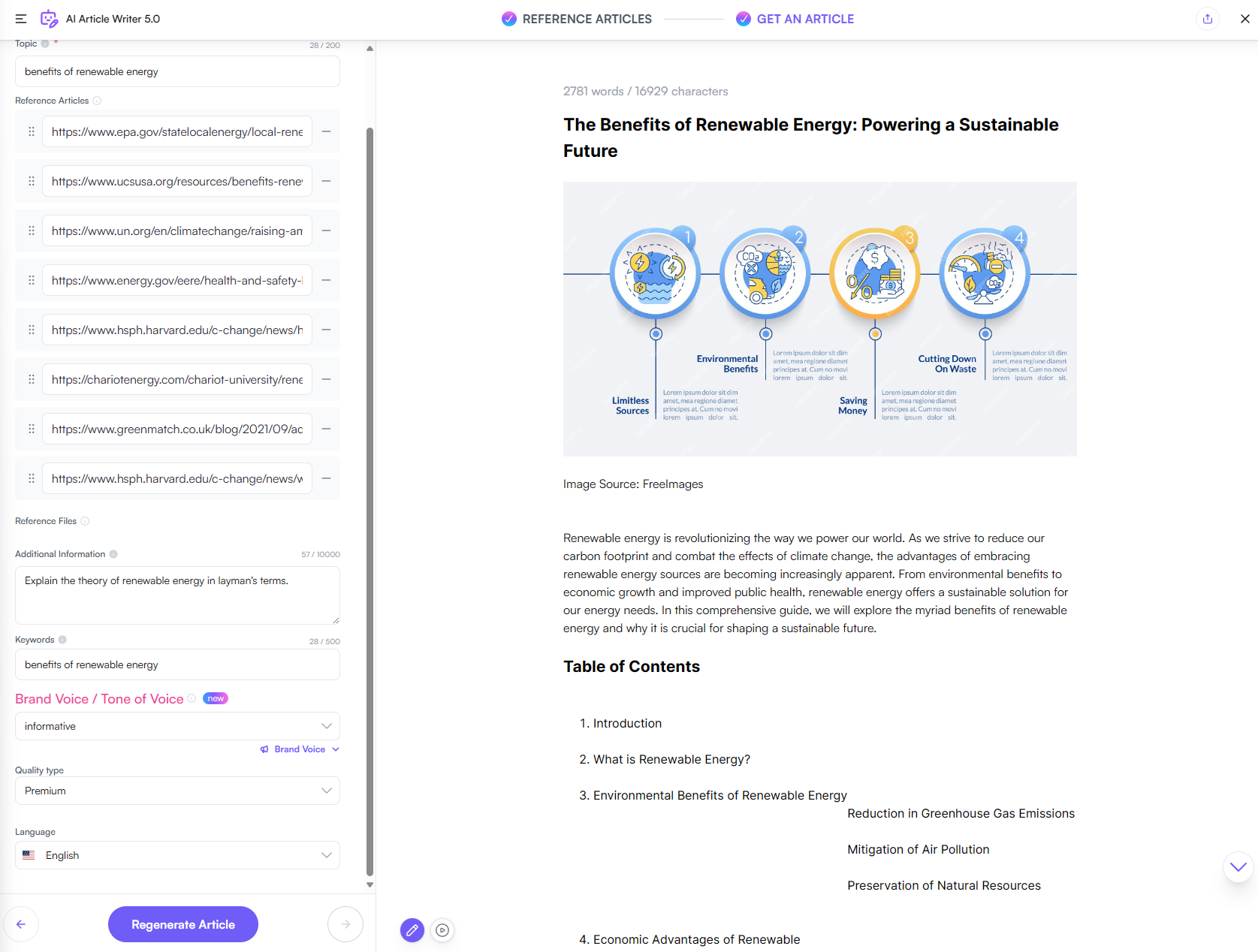Expand the Brand Voice selector
Image resolution: width=1258 pixels, height=952 pixels.
(x=300, y=749)
